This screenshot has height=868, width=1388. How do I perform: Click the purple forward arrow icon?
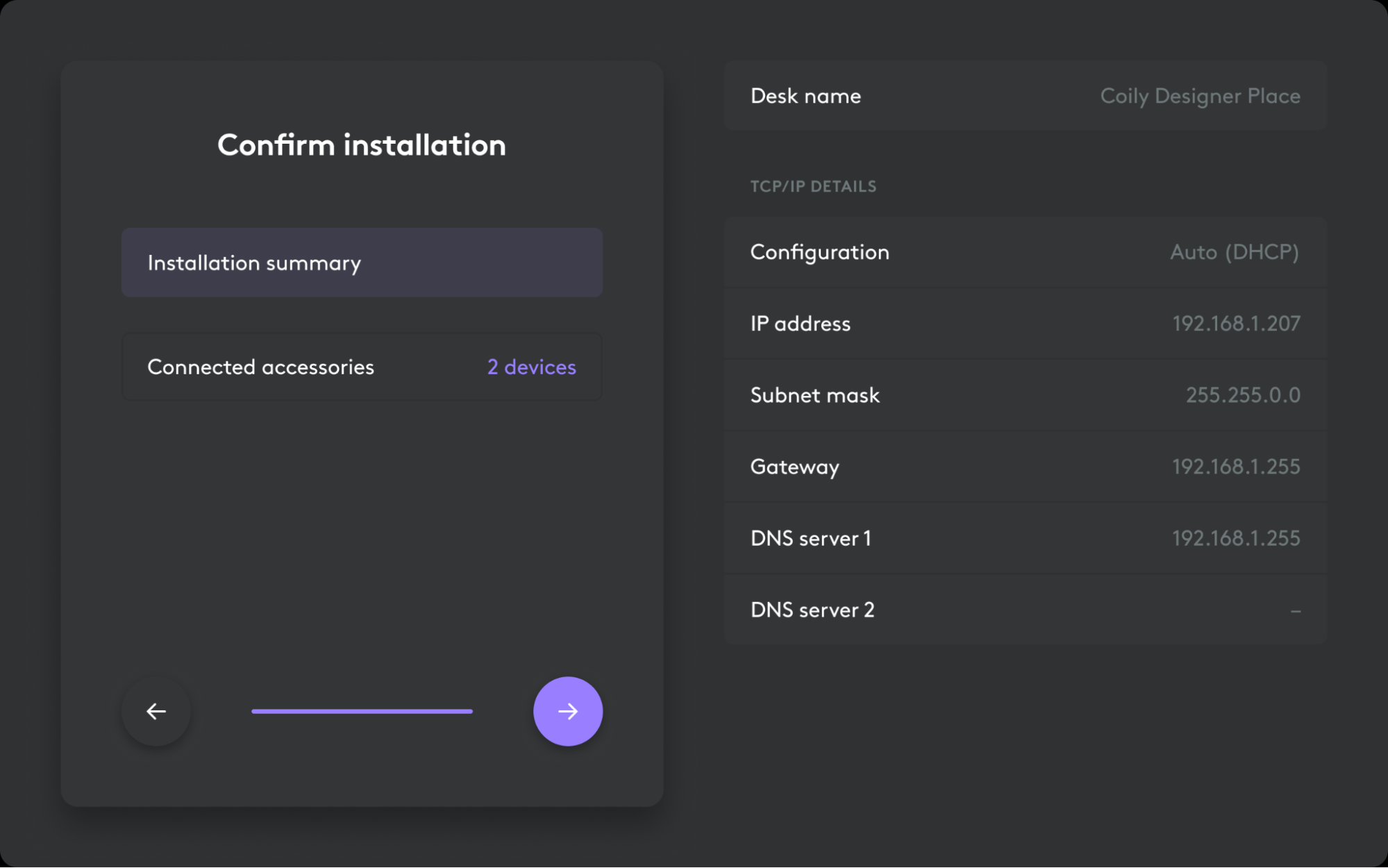pos(567,711)
